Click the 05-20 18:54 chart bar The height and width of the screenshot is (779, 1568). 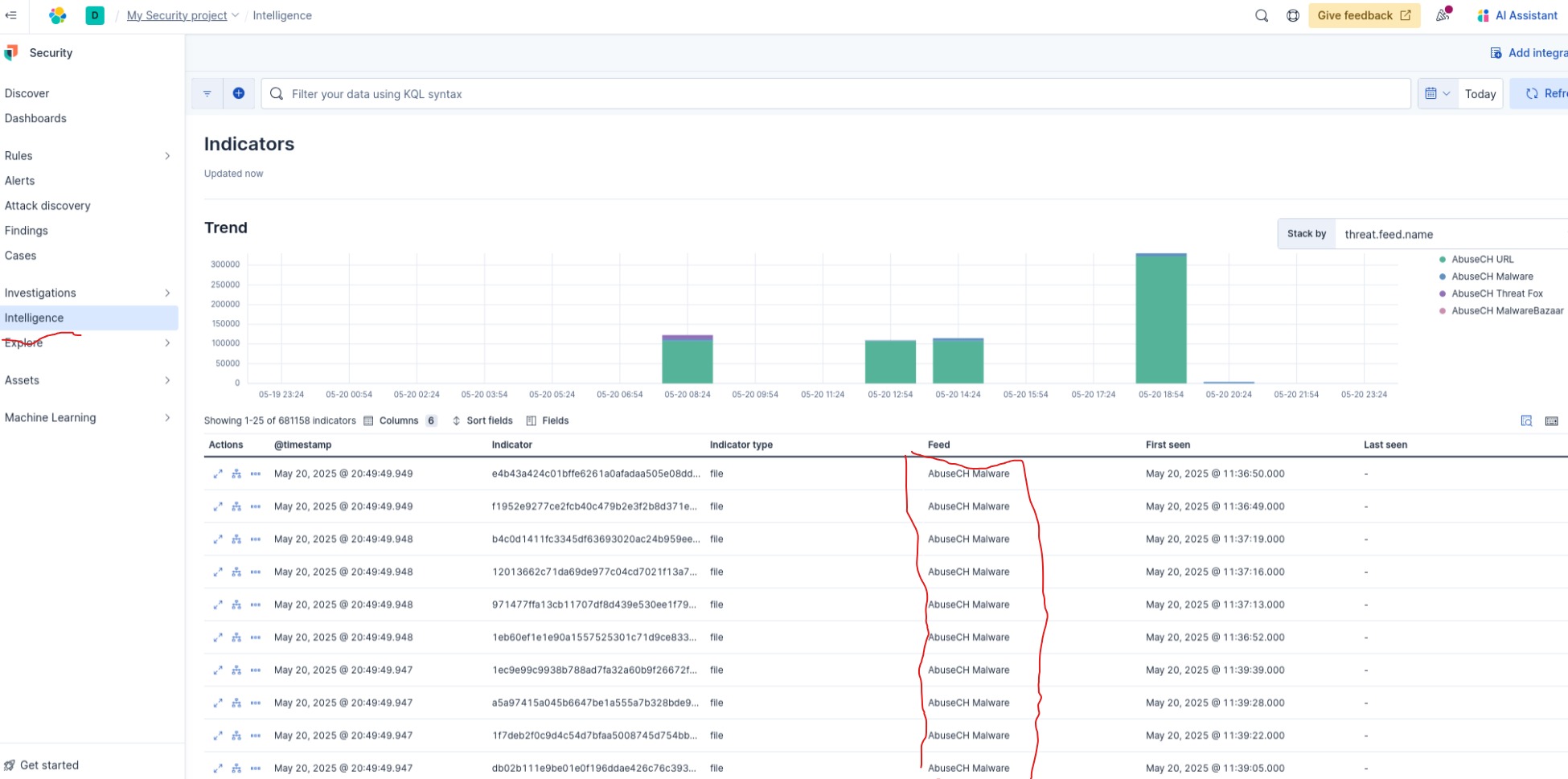pyautogui.click(x=1161, y=318)
